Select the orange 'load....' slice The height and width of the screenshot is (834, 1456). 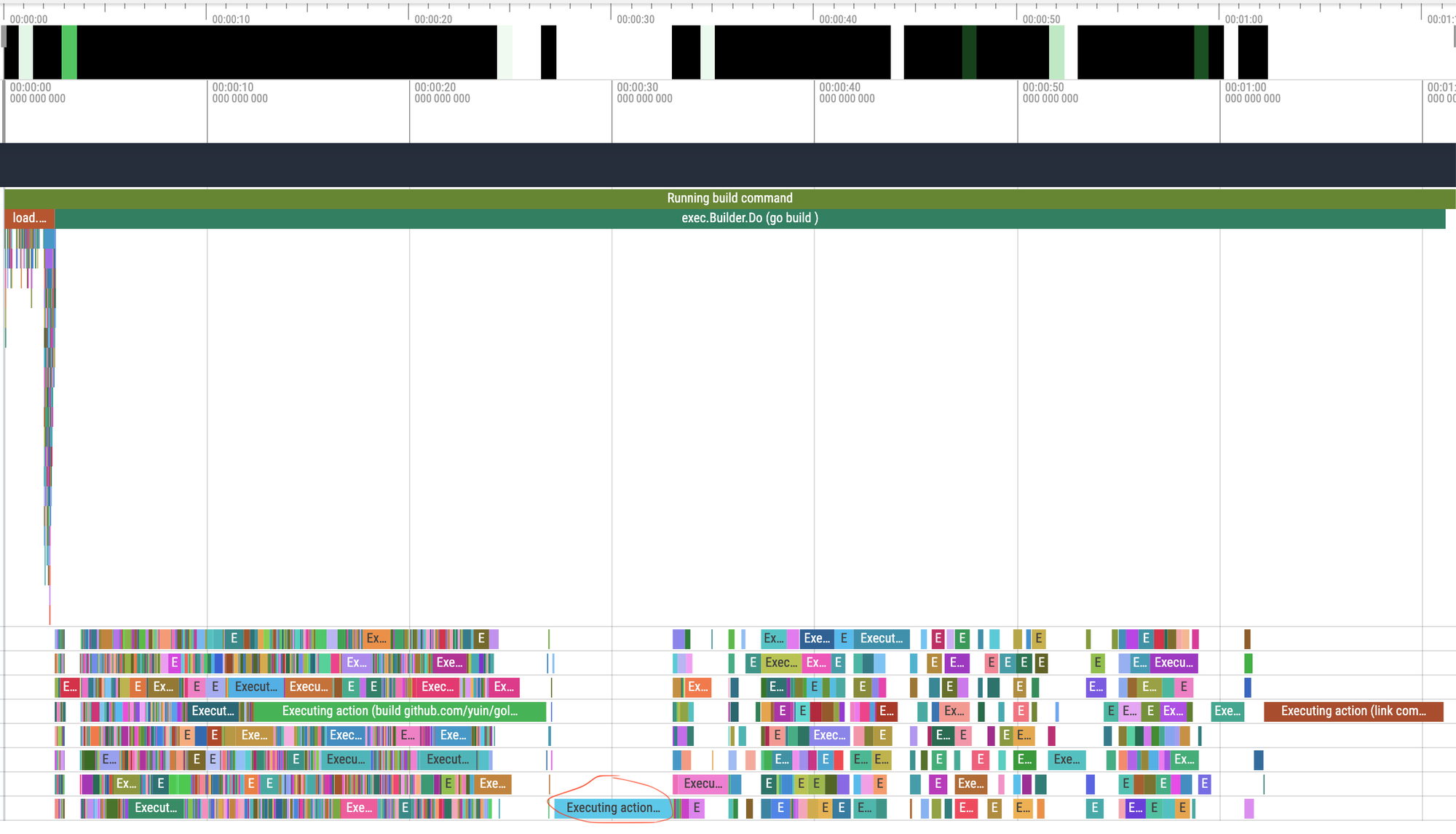point(29,218)
